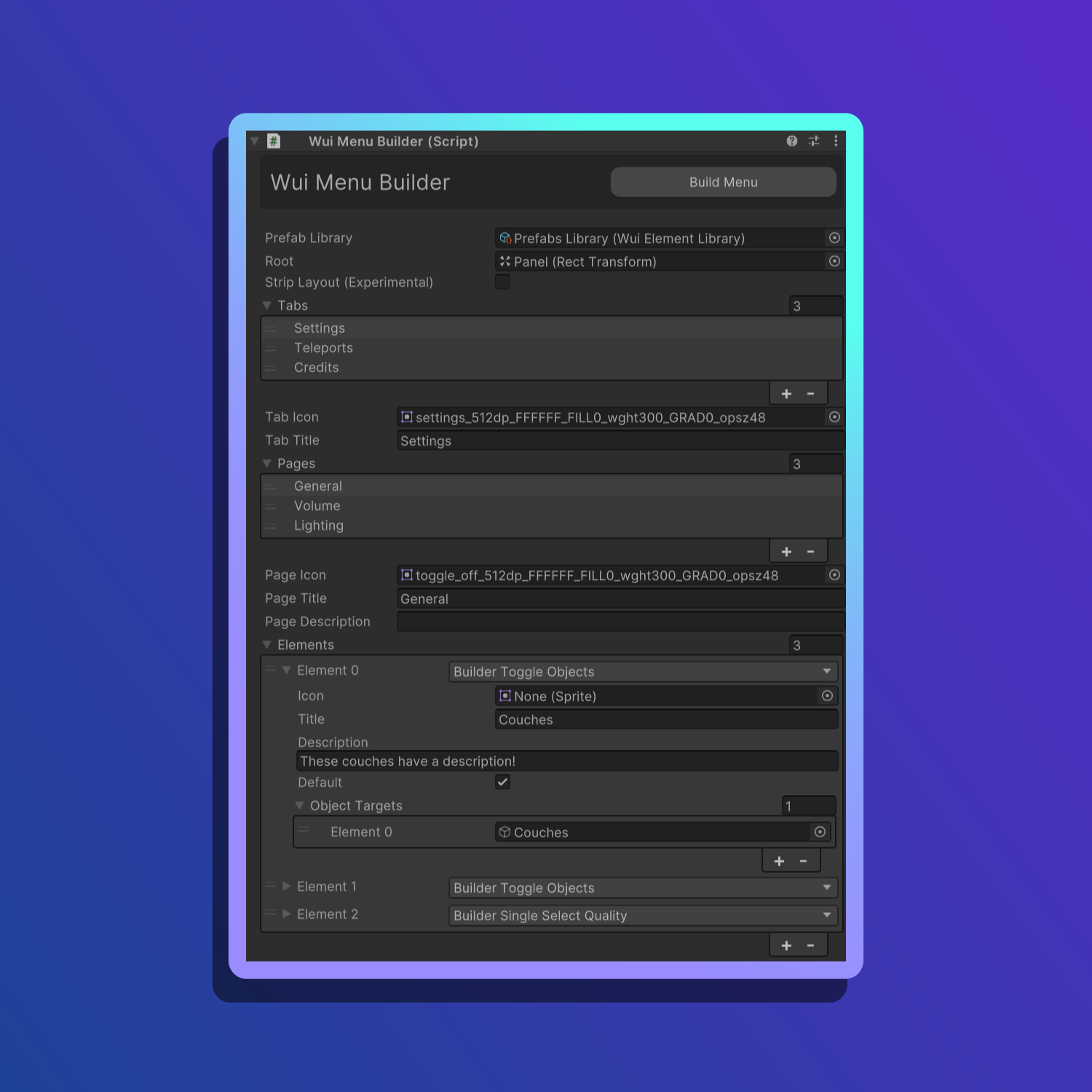
Task: Open object picker for Prefab Library field
Action: [x=834, y=238]
